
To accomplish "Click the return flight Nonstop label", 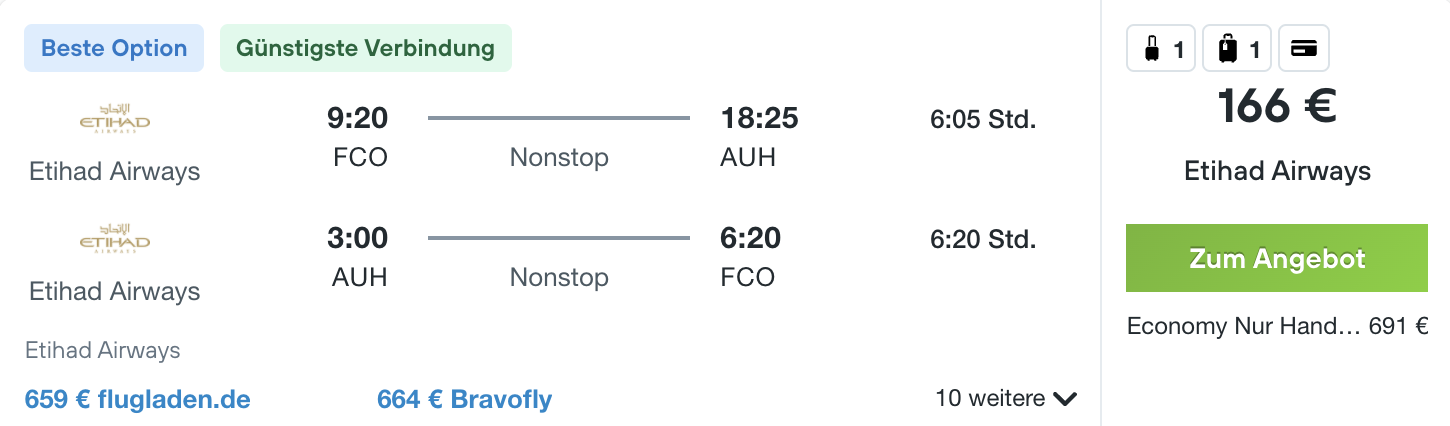I will pyautogui.click(x=559, y=277).
